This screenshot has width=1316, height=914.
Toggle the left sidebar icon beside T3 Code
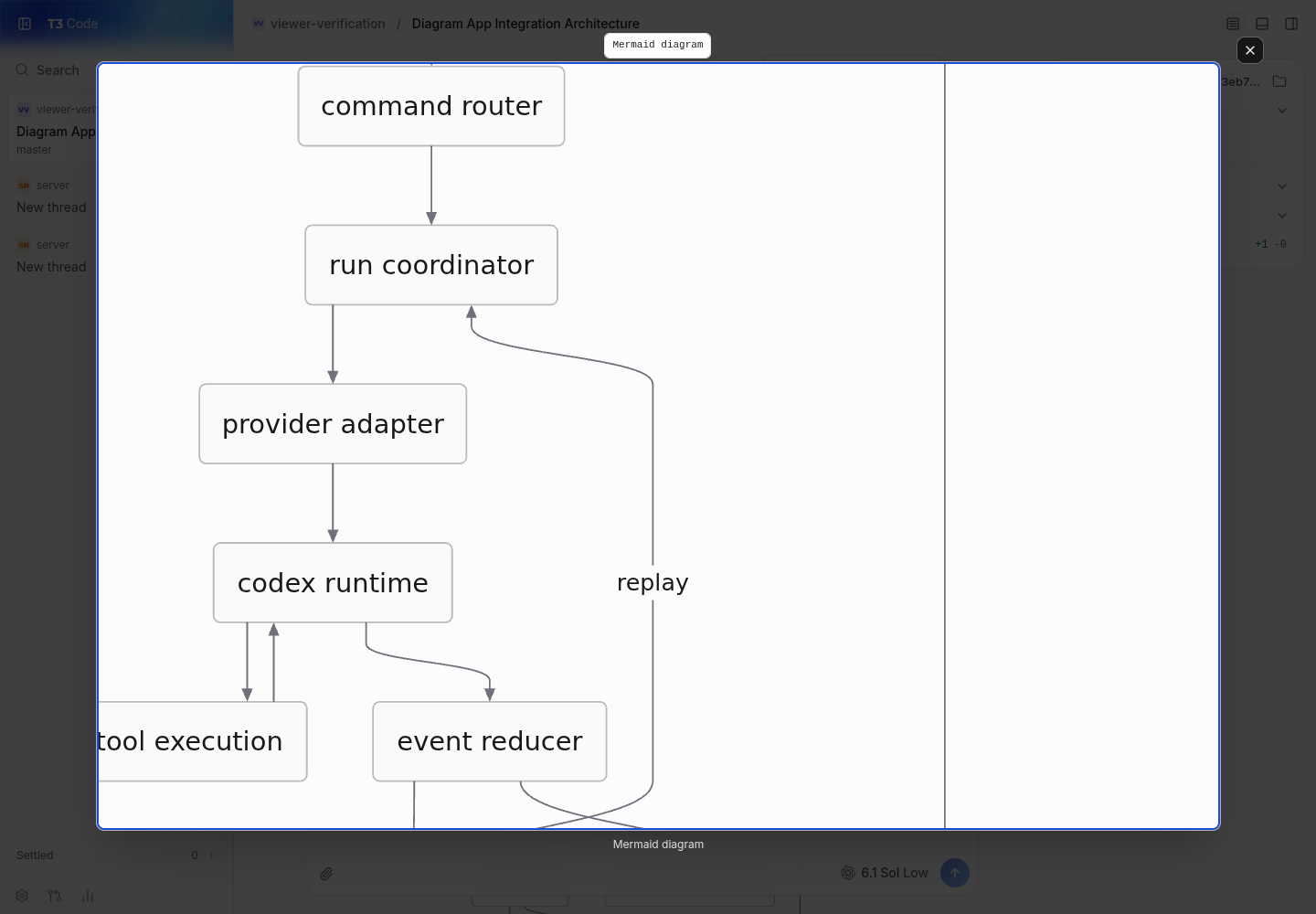[x=25, y=24]
